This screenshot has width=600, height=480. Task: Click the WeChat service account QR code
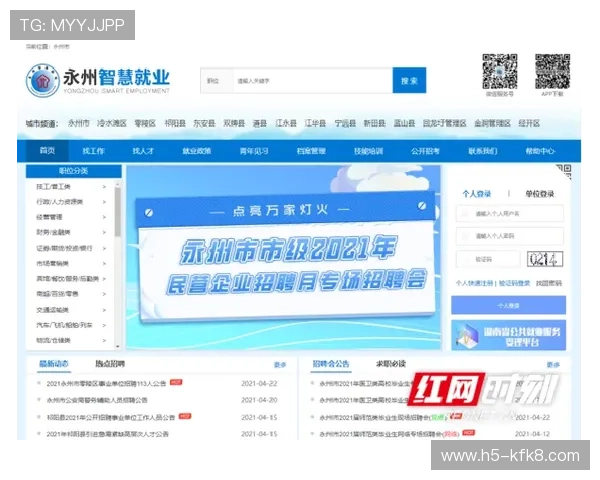tap(500, 72)
